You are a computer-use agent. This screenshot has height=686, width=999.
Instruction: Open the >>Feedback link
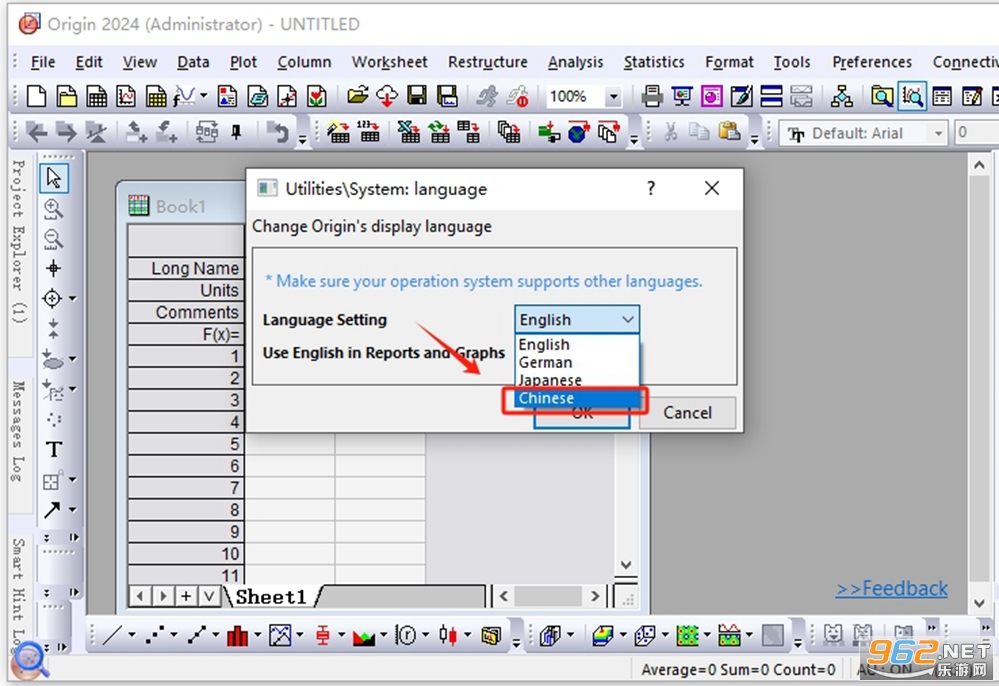click(x=891, y=588)
